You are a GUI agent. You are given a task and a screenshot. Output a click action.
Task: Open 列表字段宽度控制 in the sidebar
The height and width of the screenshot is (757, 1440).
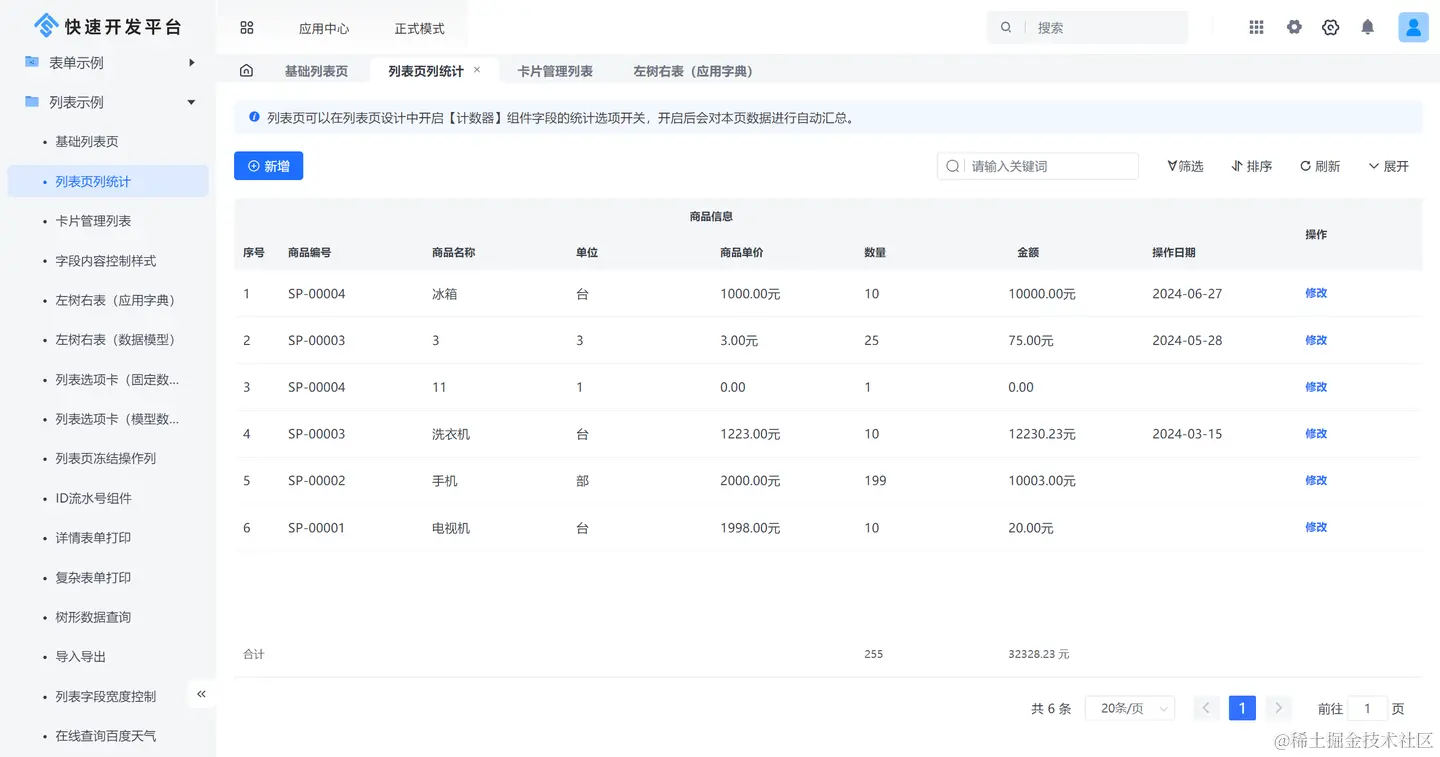(x=106, y=696)
